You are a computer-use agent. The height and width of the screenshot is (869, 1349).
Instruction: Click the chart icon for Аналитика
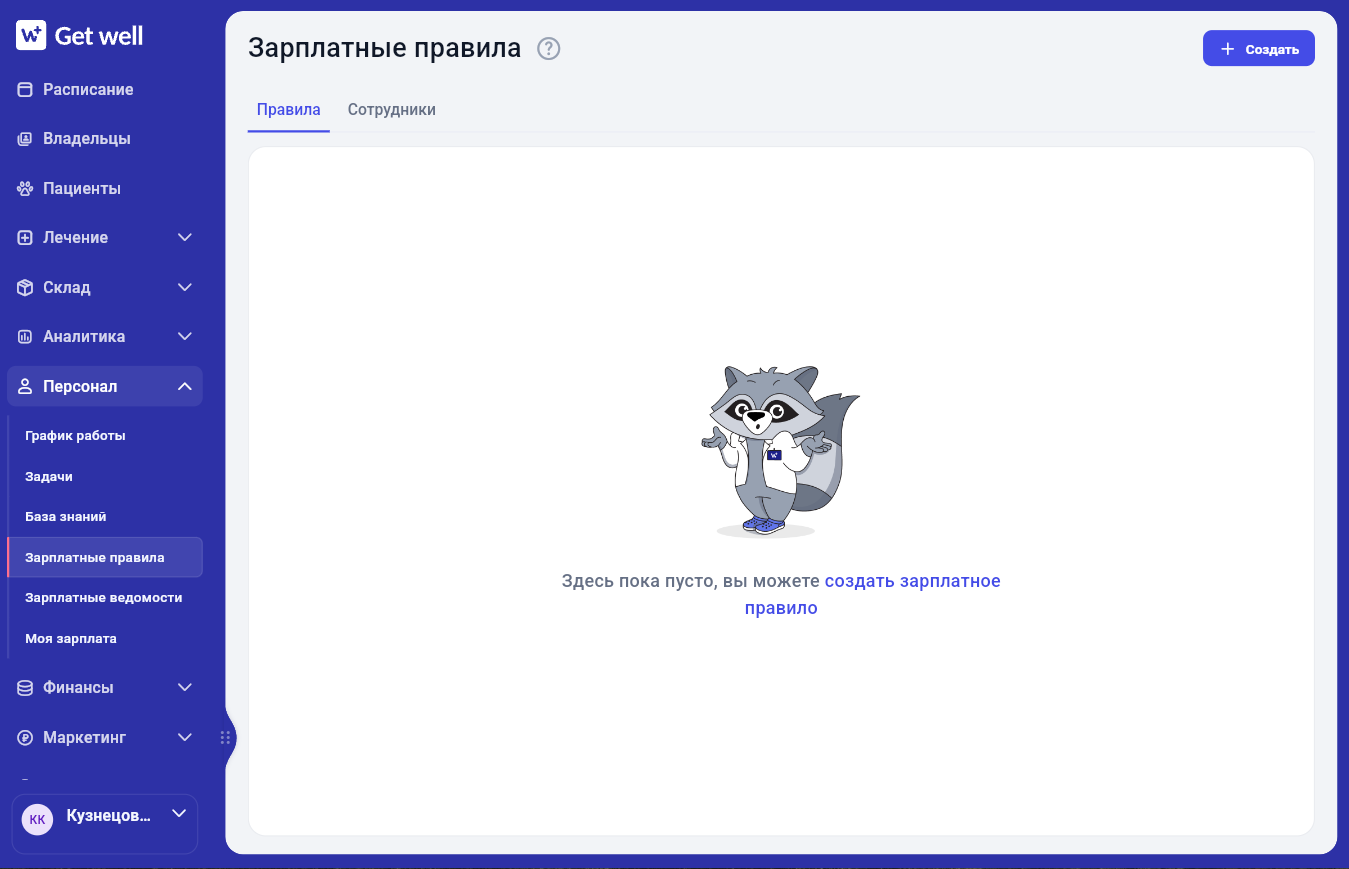coord(25,337)
